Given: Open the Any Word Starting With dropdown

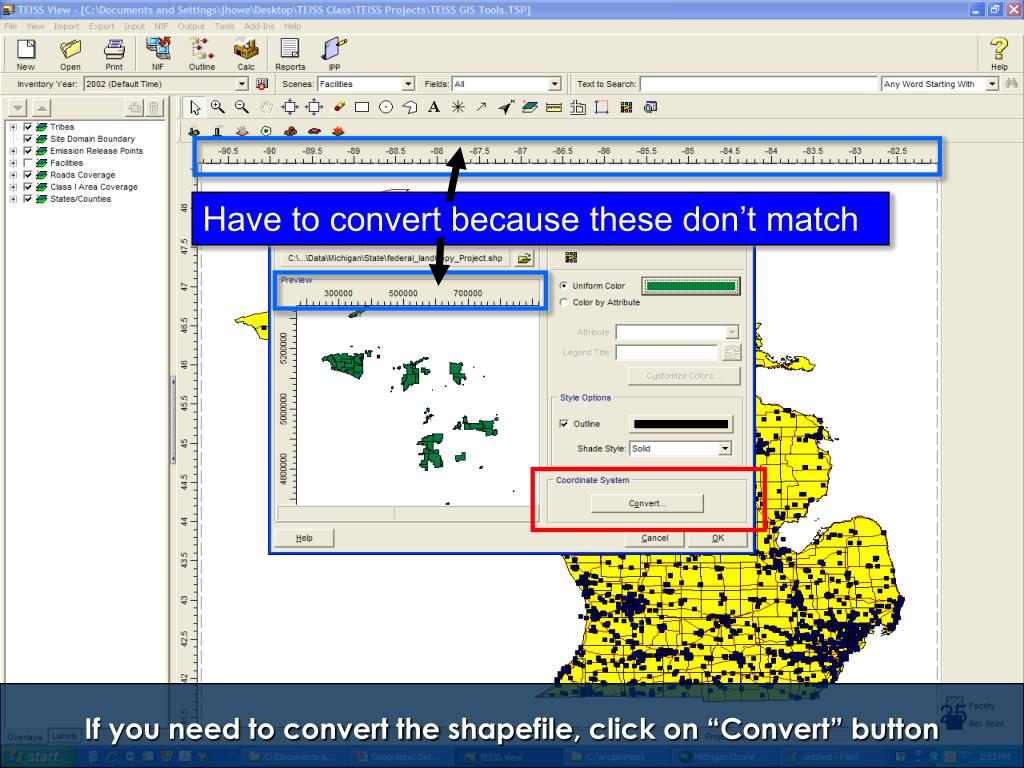Looking at the screenshot, I should tap(992, 84).
